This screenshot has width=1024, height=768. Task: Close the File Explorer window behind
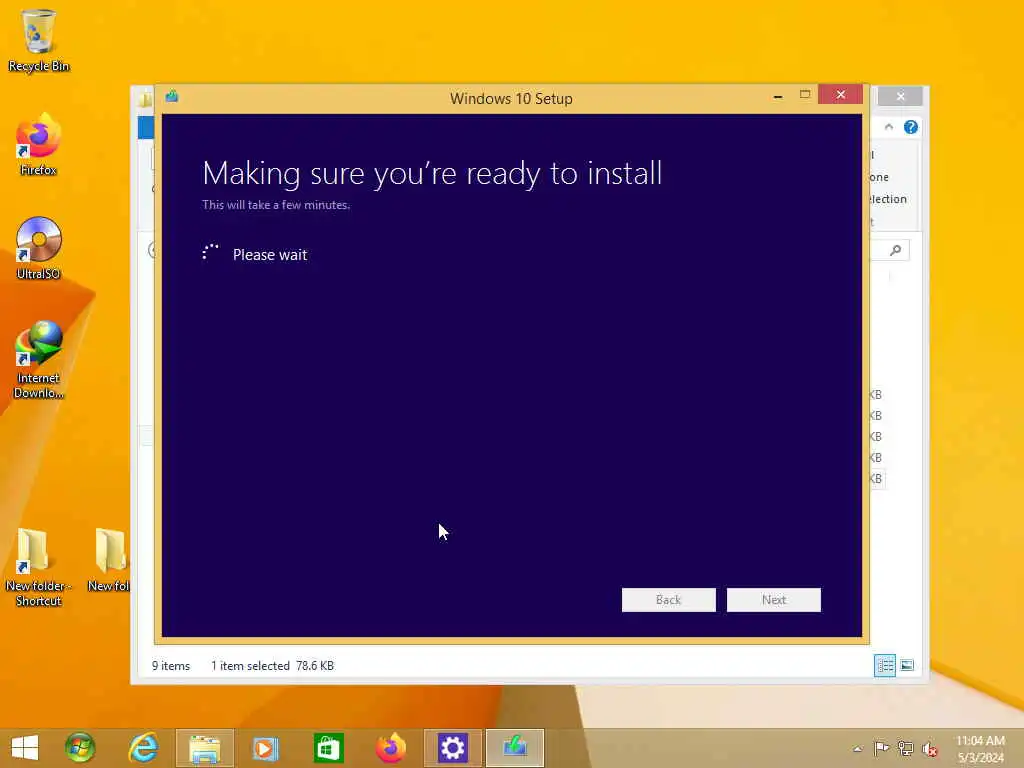(901, 97)
